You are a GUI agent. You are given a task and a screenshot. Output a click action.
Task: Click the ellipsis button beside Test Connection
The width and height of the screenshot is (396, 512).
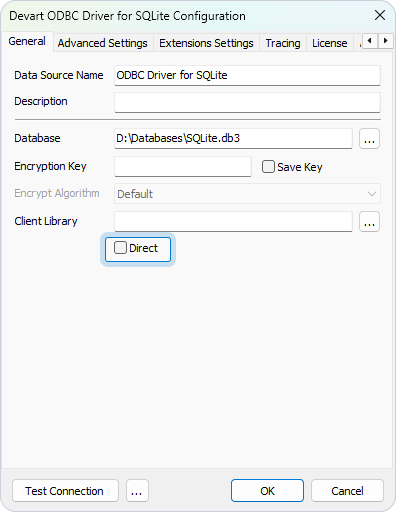point(137,491)
